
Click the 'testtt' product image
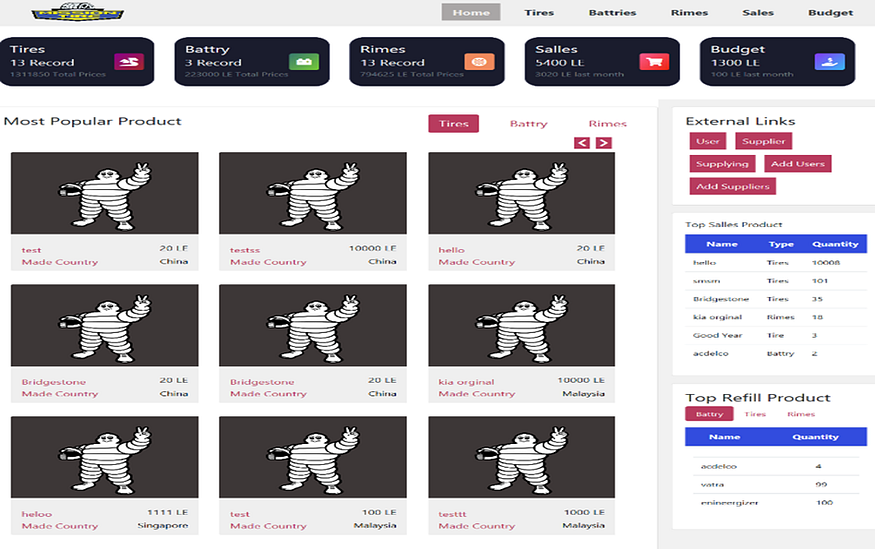point(522,457)
